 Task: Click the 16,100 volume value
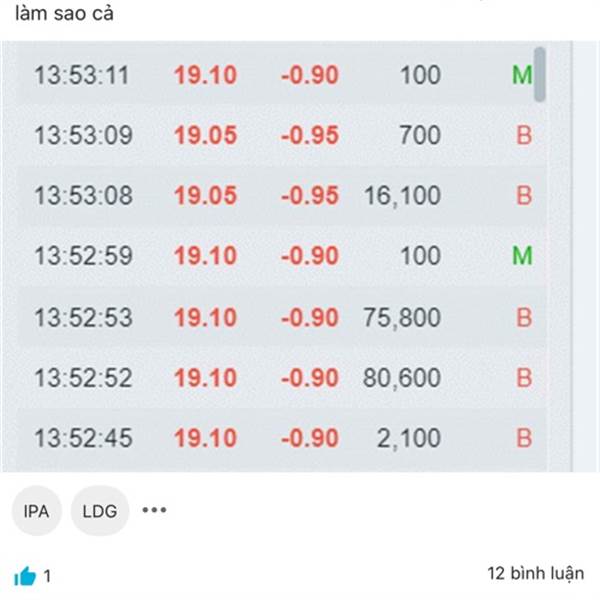click(x=403, y=195)
